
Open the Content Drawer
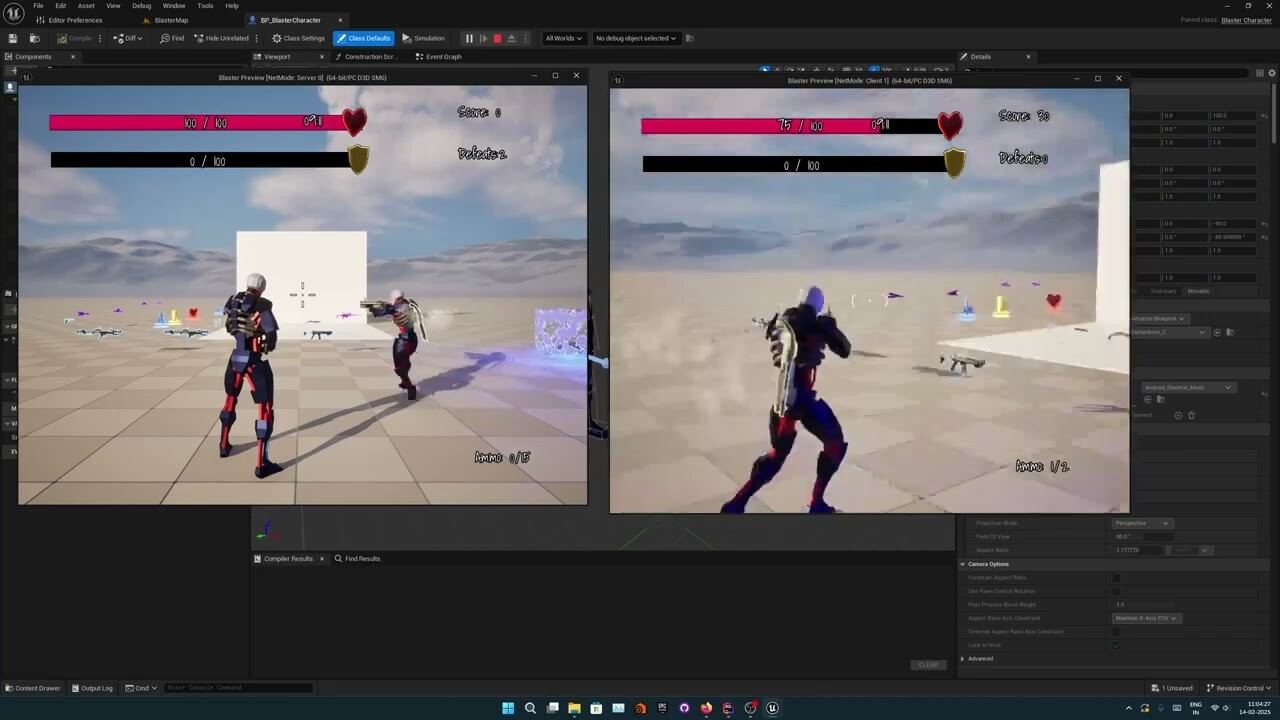tap(32, 688)
